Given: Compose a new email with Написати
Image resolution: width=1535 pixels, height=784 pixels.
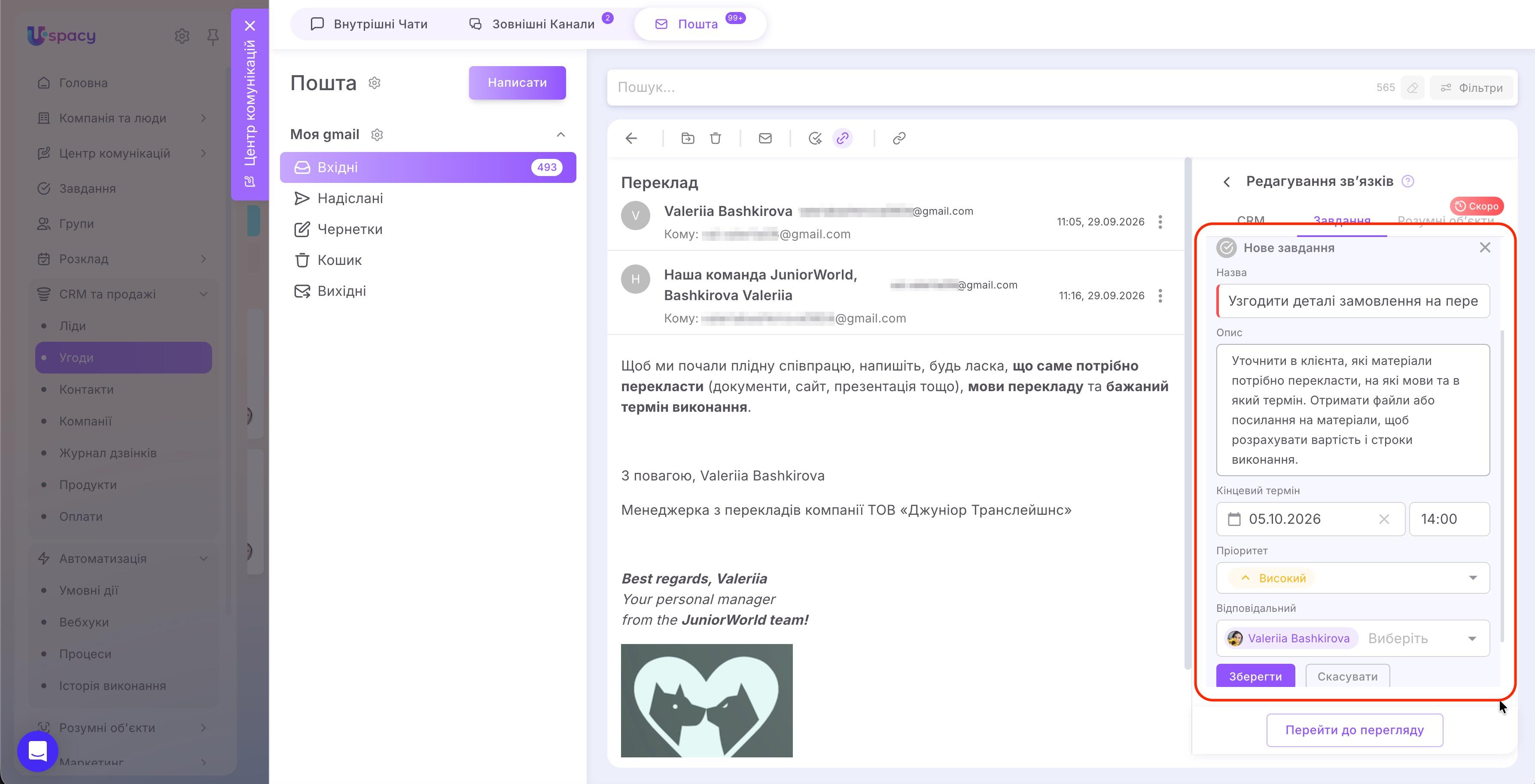Looking at the screenshot, I should click(517, 83).
